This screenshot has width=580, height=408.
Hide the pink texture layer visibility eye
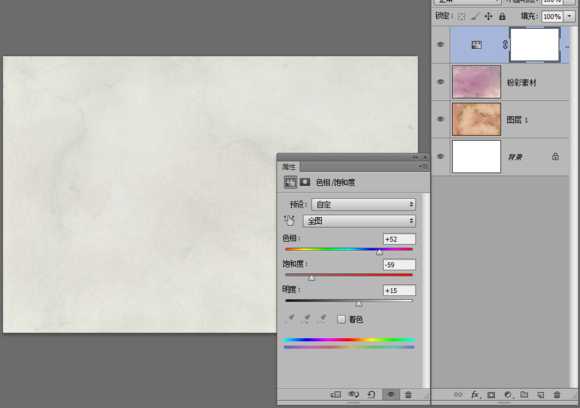[440, 82]
